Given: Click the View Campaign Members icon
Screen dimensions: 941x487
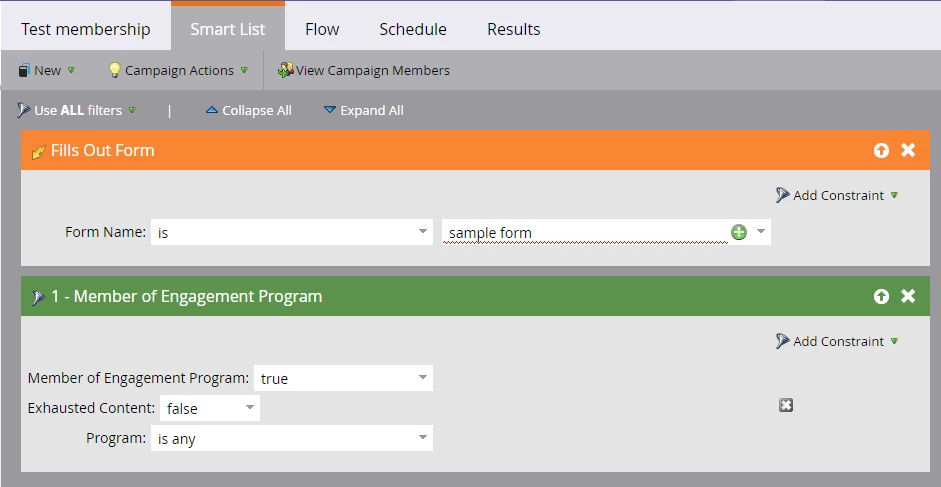Looking at the screenshot, I should pos(285,70).
